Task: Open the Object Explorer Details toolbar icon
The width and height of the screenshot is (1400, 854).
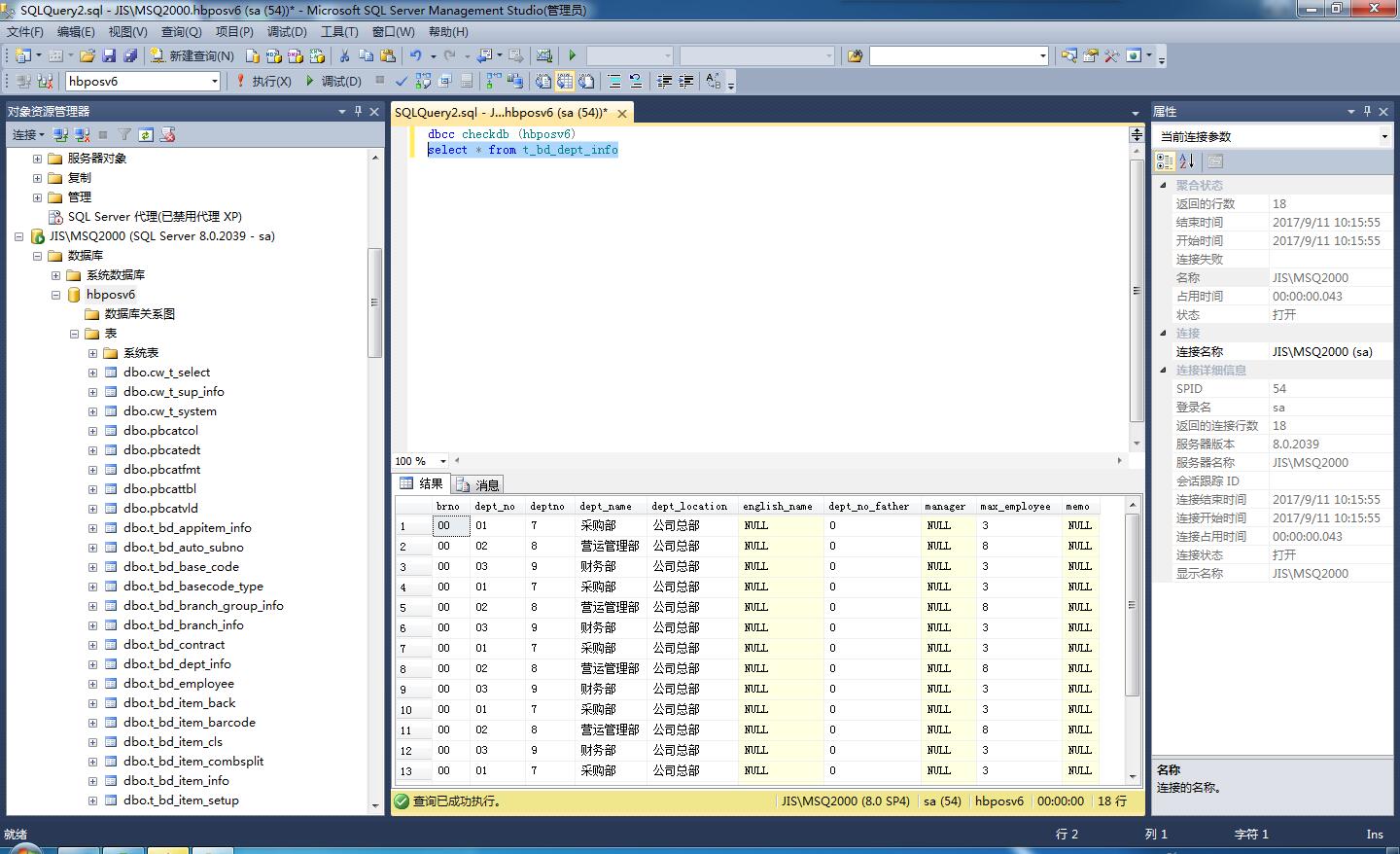Action: click(1068, 55)
